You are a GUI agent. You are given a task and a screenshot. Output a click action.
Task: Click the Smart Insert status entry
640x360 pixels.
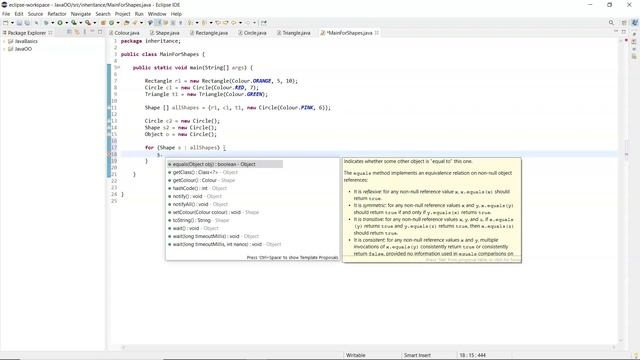coord(417,355)
